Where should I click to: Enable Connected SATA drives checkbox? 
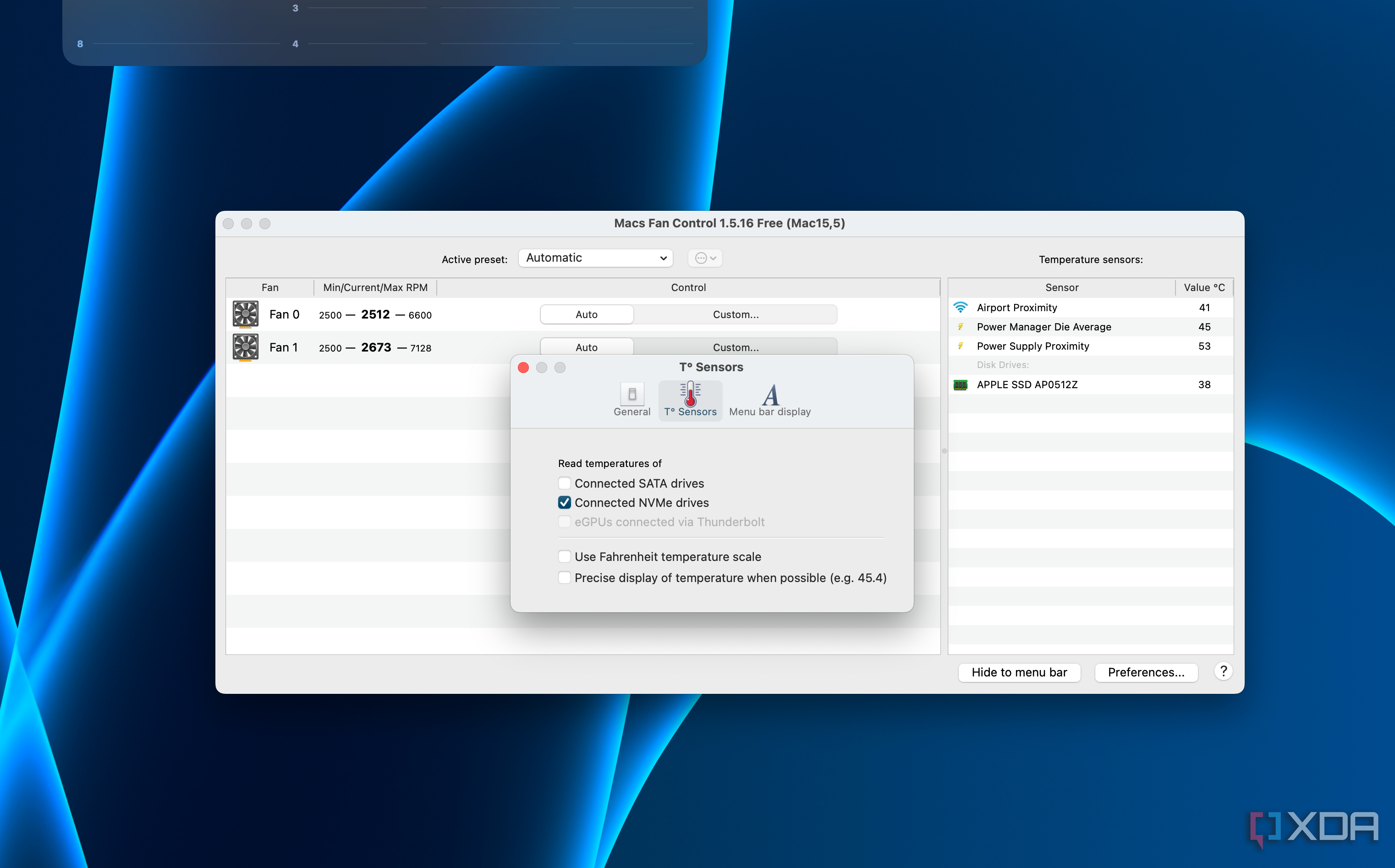point(564,483)
